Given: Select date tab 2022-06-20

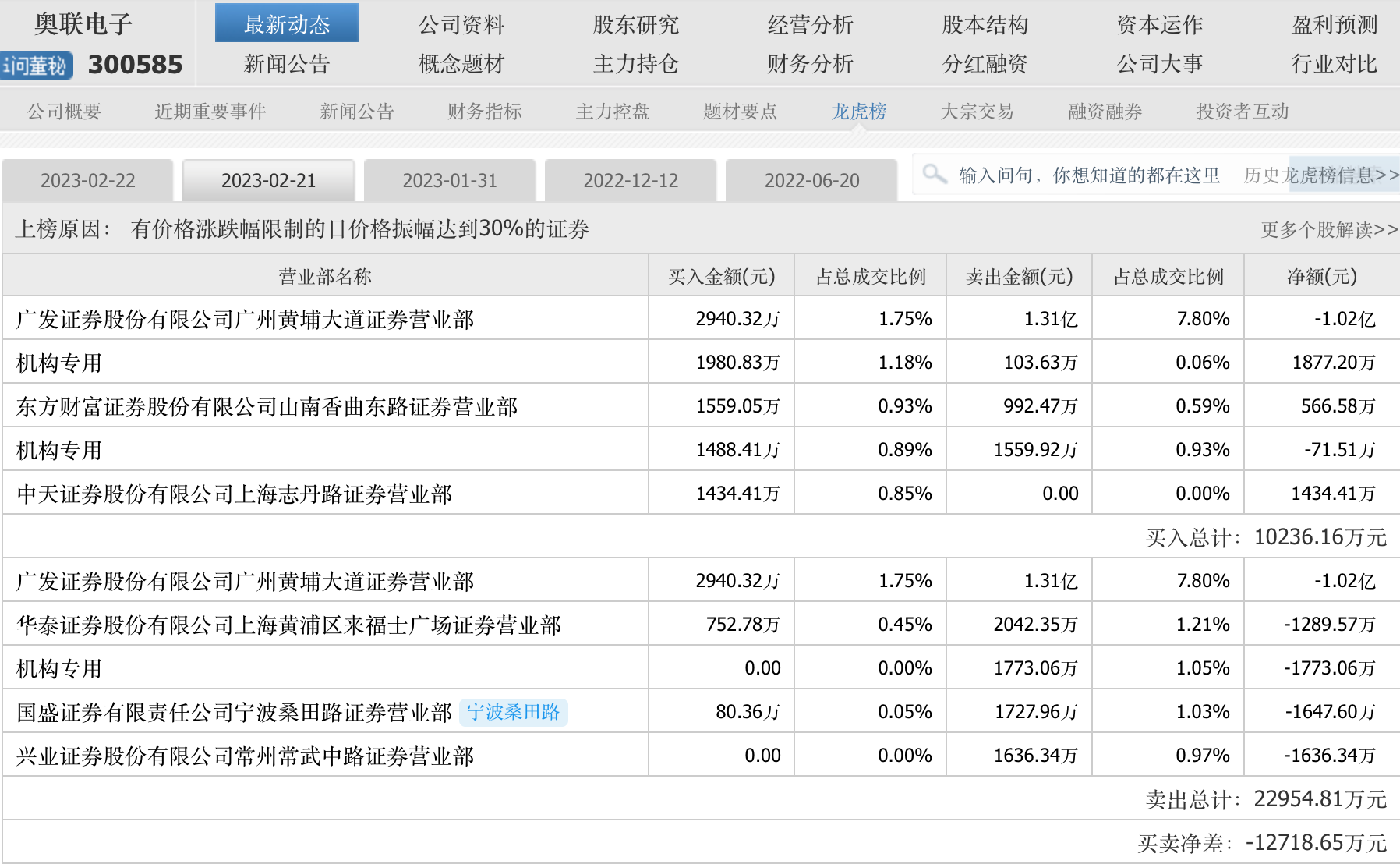Looking at the screenshot, I should [811, 181].
